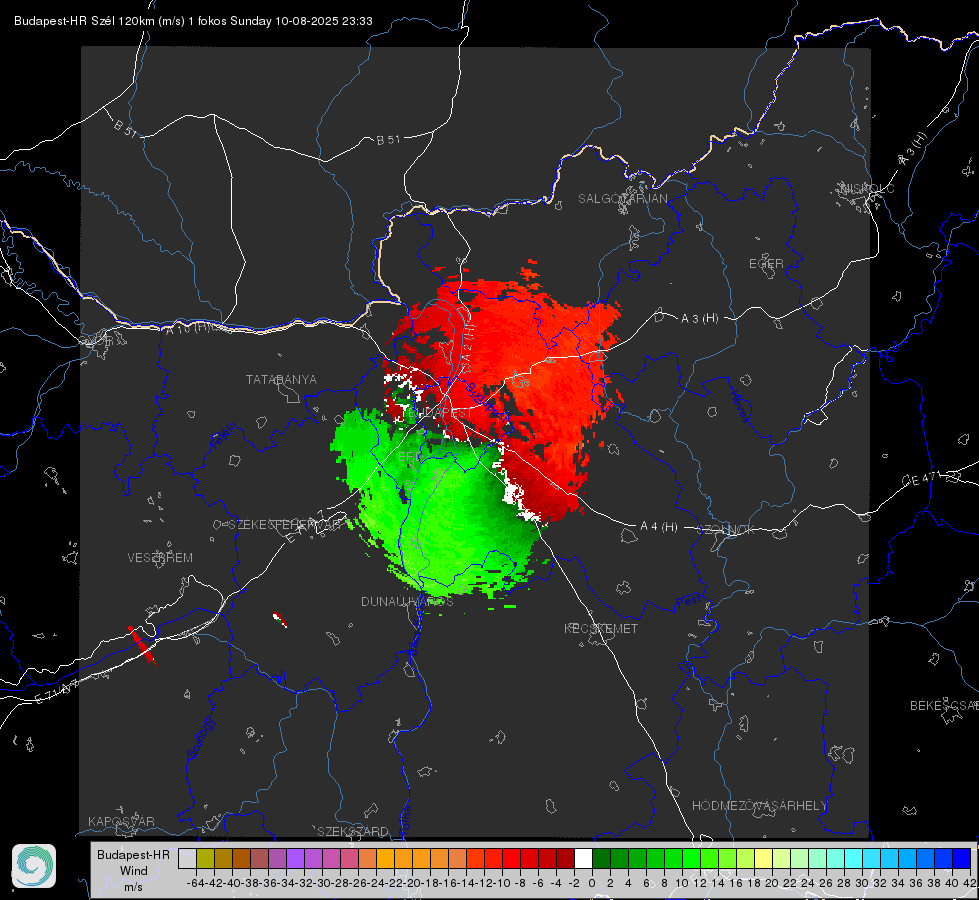
Task: Click the KAPOSVÁR city label
Action: [x=121, y=821]
